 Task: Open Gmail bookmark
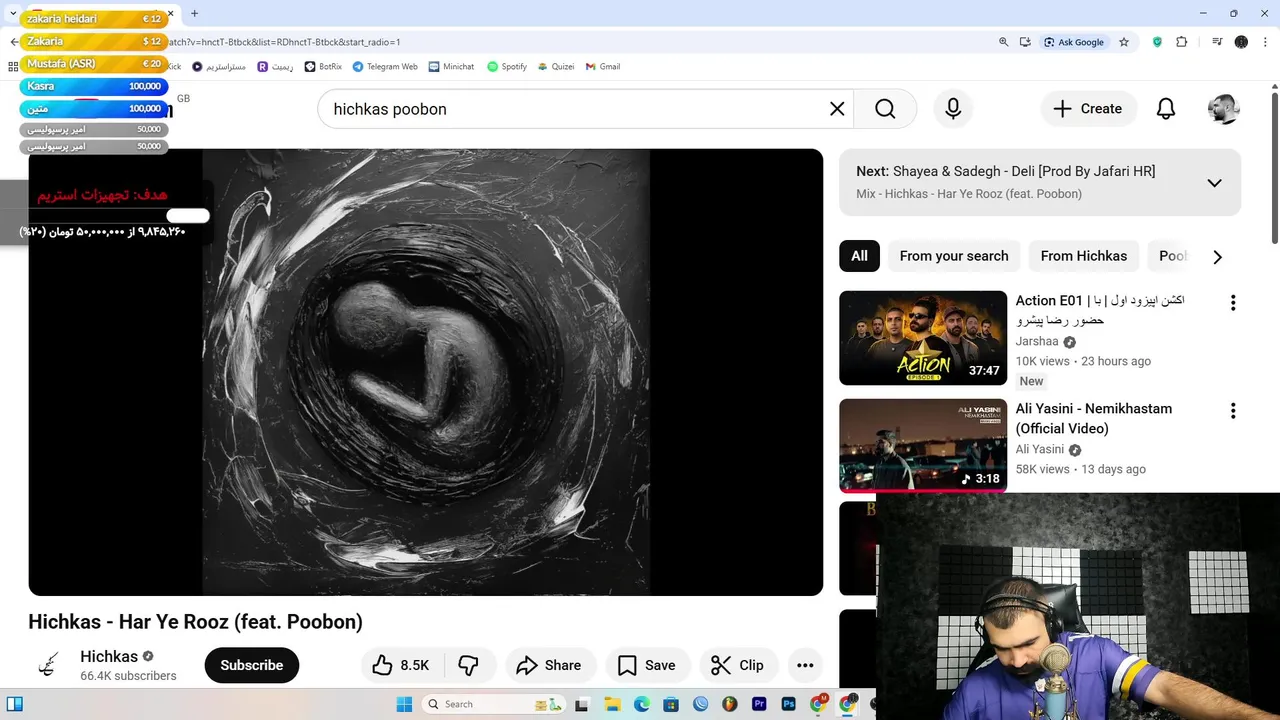pyautogui.click(x=603, y=66)
